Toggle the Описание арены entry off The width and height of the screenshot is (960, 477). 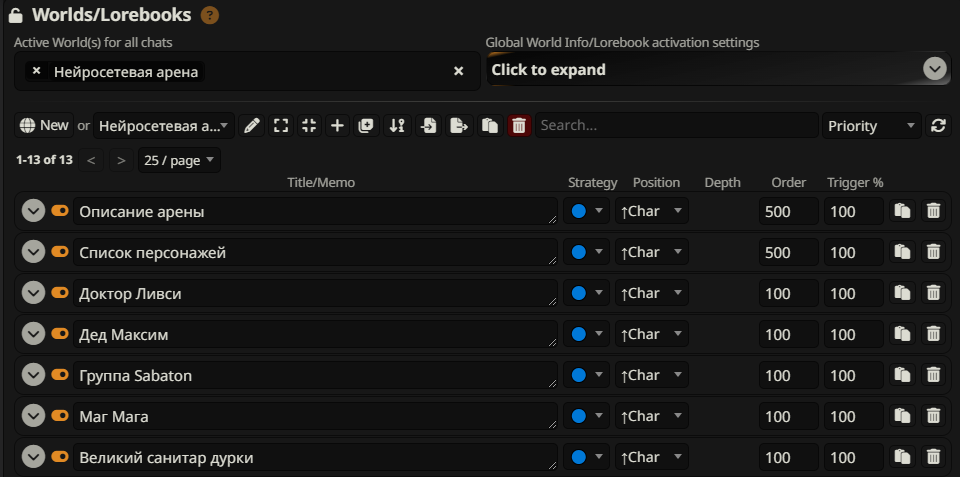tap(60, 211)
